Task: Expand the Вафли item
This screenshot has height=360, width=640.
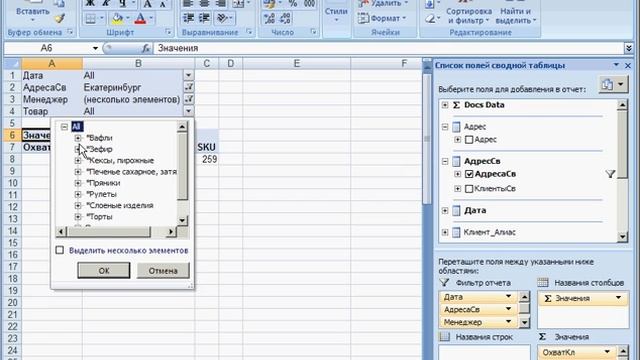Action: [78, 138]
